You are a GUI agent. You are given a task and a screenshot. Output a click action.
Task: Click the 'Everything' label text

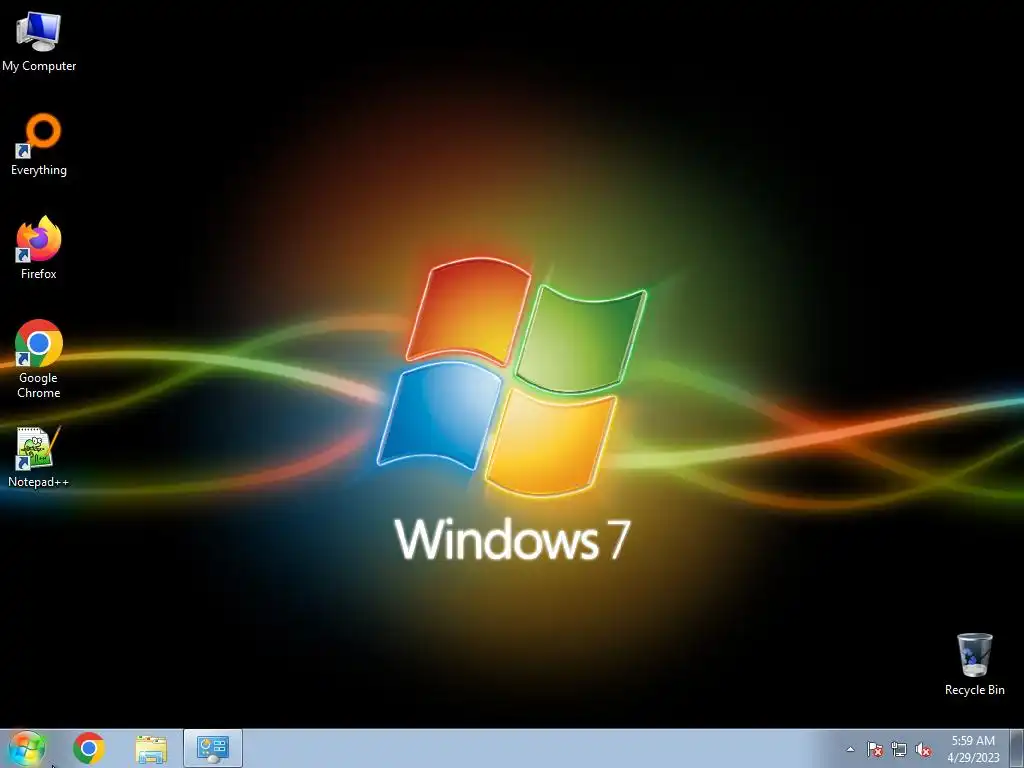(39, 170)
